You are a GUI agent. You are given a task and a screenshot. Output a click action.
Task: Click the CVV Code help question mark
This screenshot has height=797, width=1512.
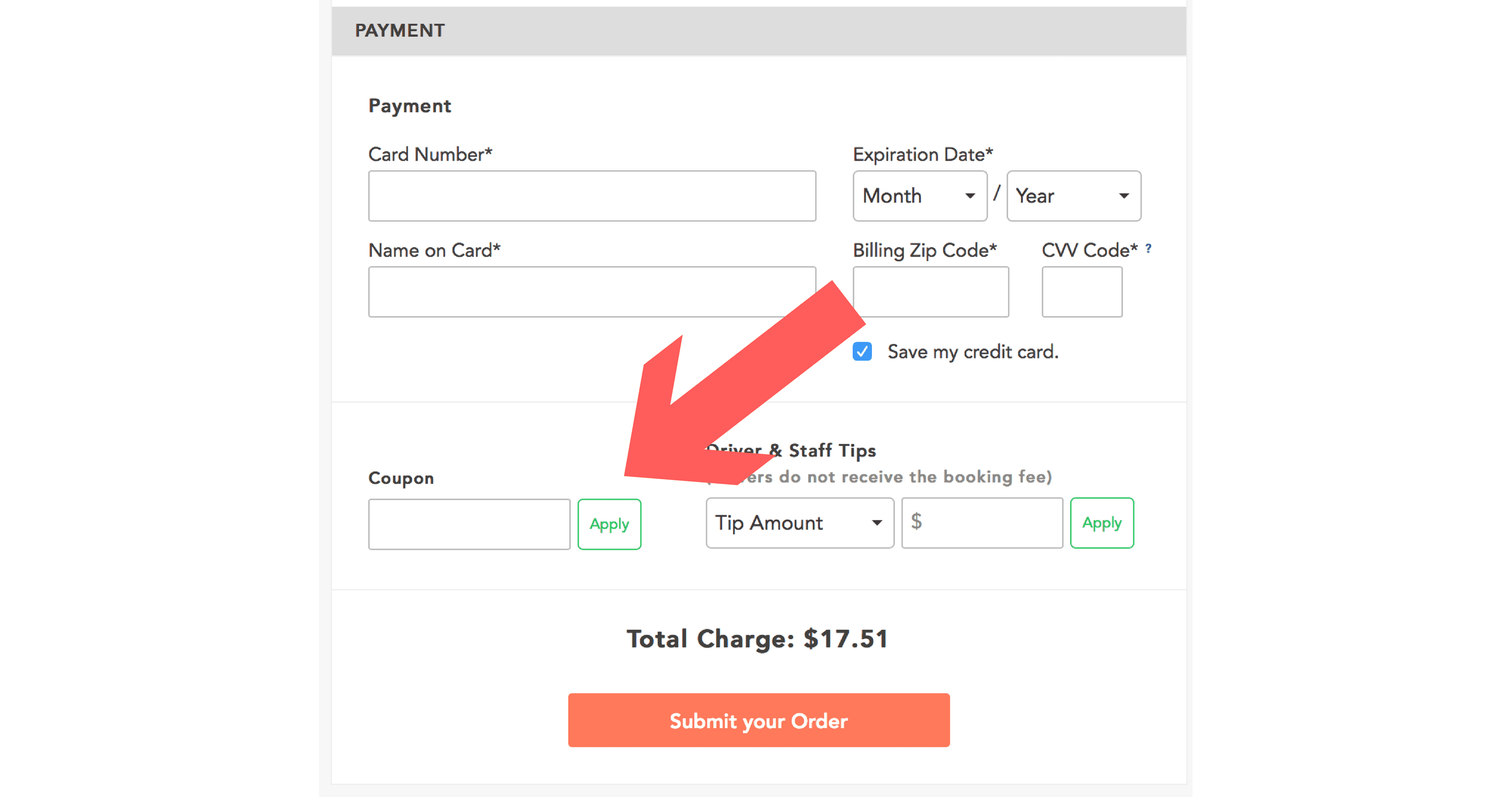pos(1148,248)
